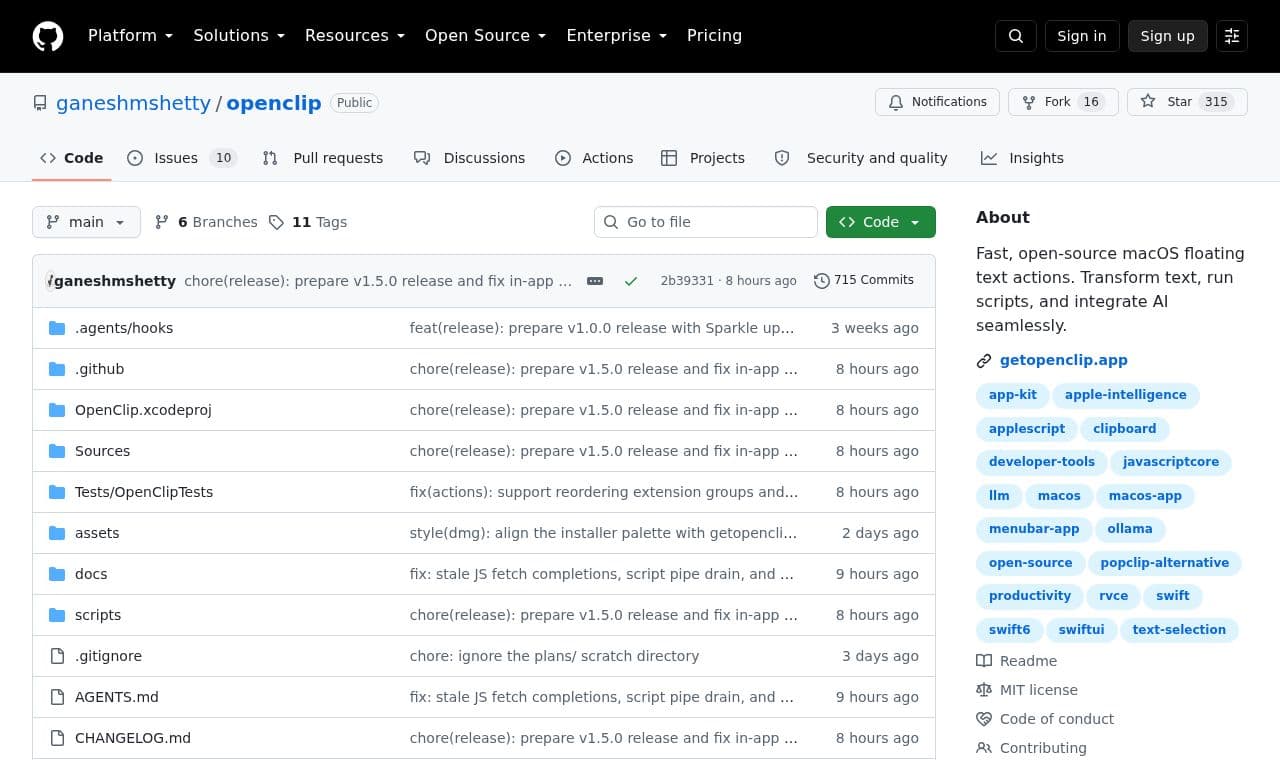
Task: Open the CHANGELOG.md file
Action: (133, 738)
